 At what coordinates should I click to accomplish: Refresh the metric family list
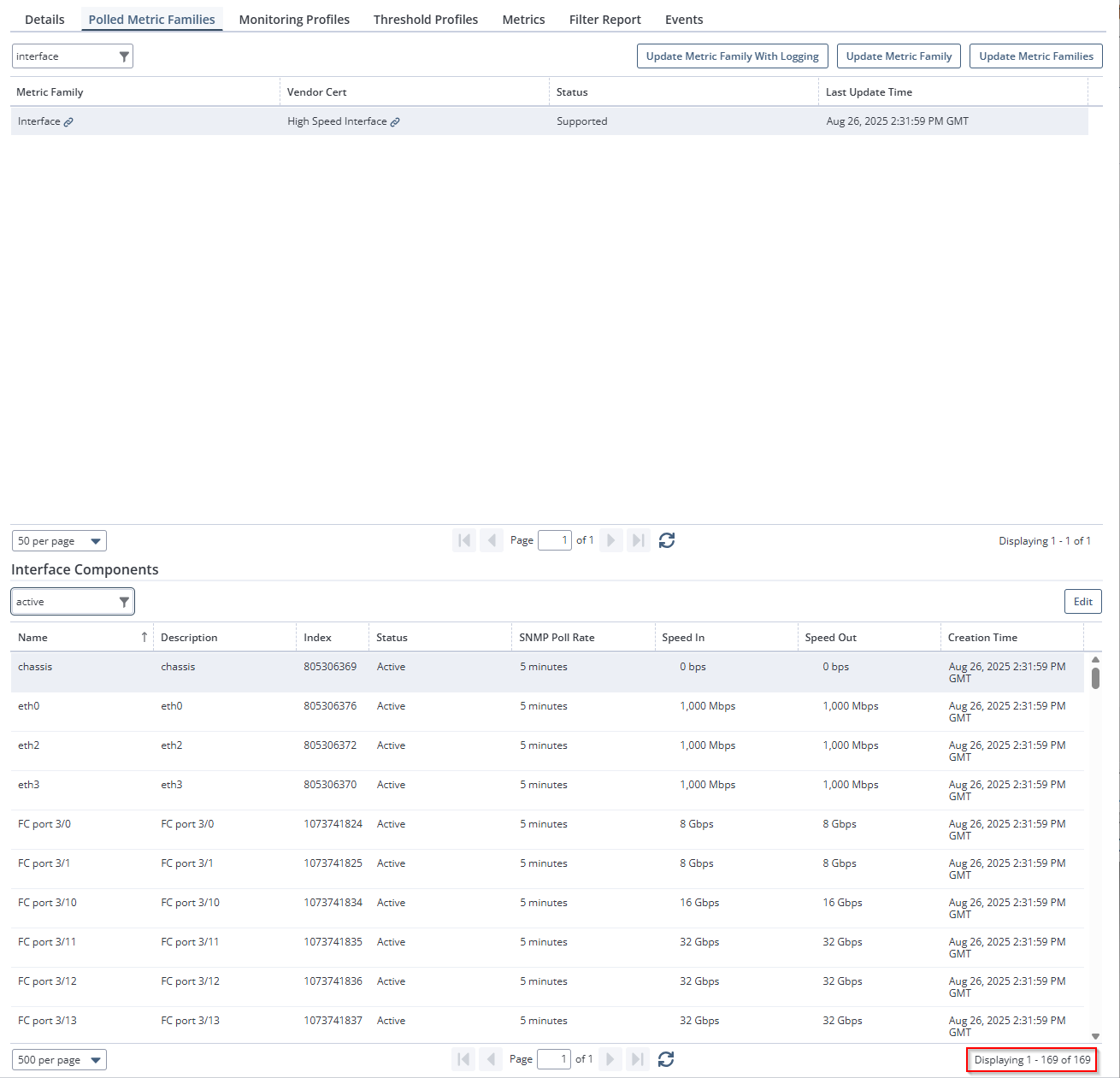(667, 540)
